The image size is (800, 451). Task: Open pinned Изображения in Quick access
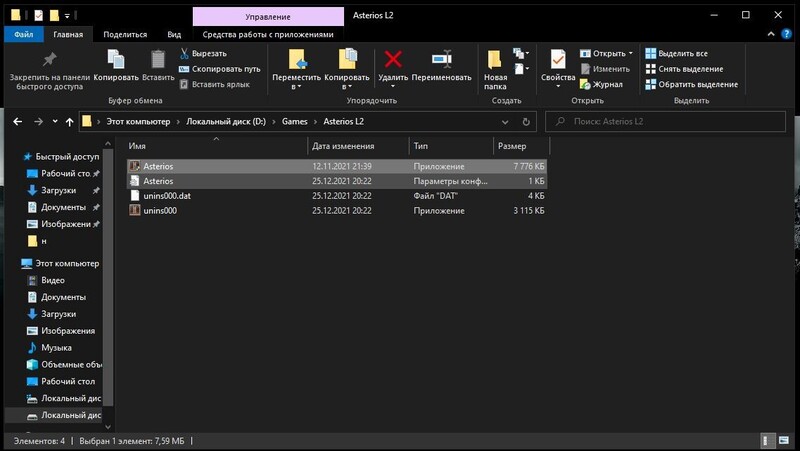pos(63,224)
